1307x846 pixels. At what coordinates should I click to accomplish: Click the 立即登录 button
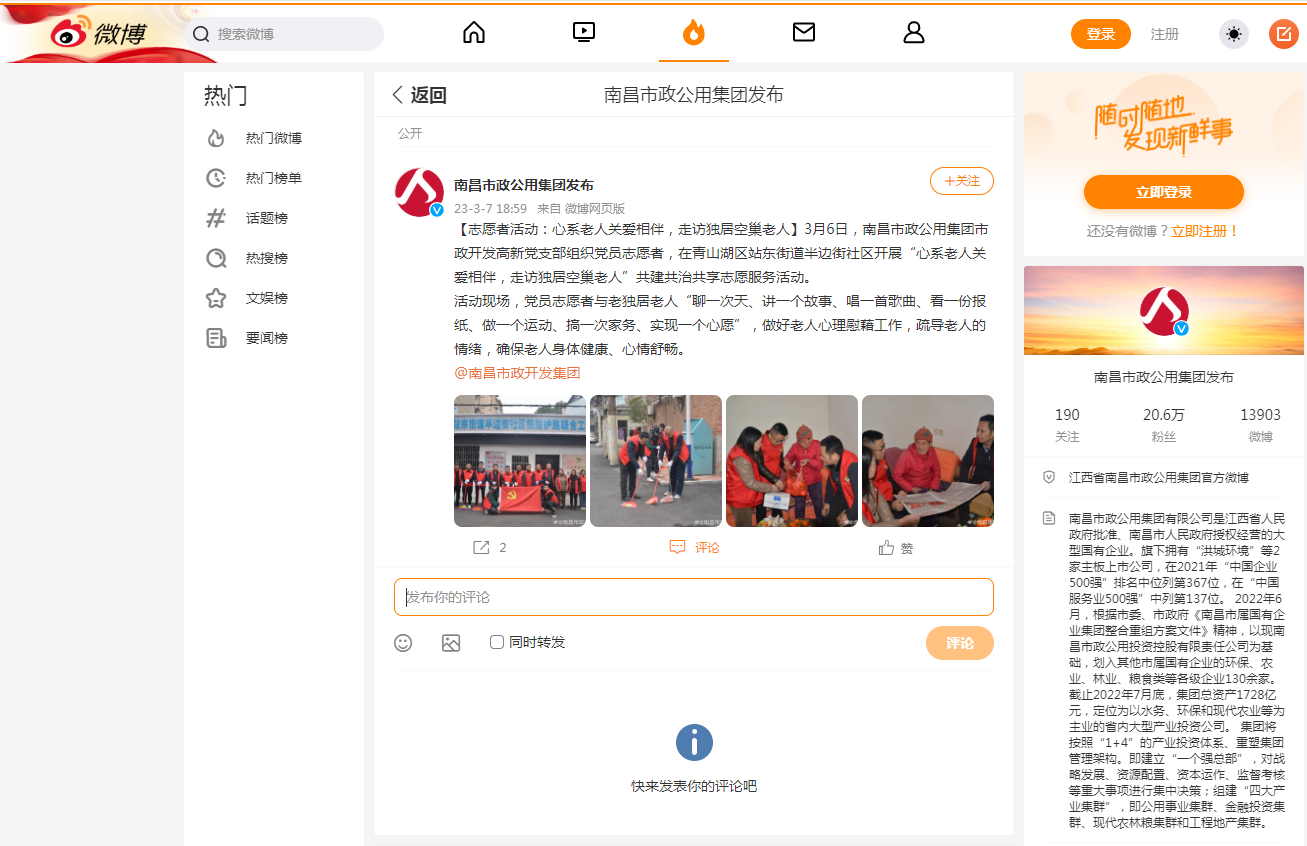[x=1164, y=192]
